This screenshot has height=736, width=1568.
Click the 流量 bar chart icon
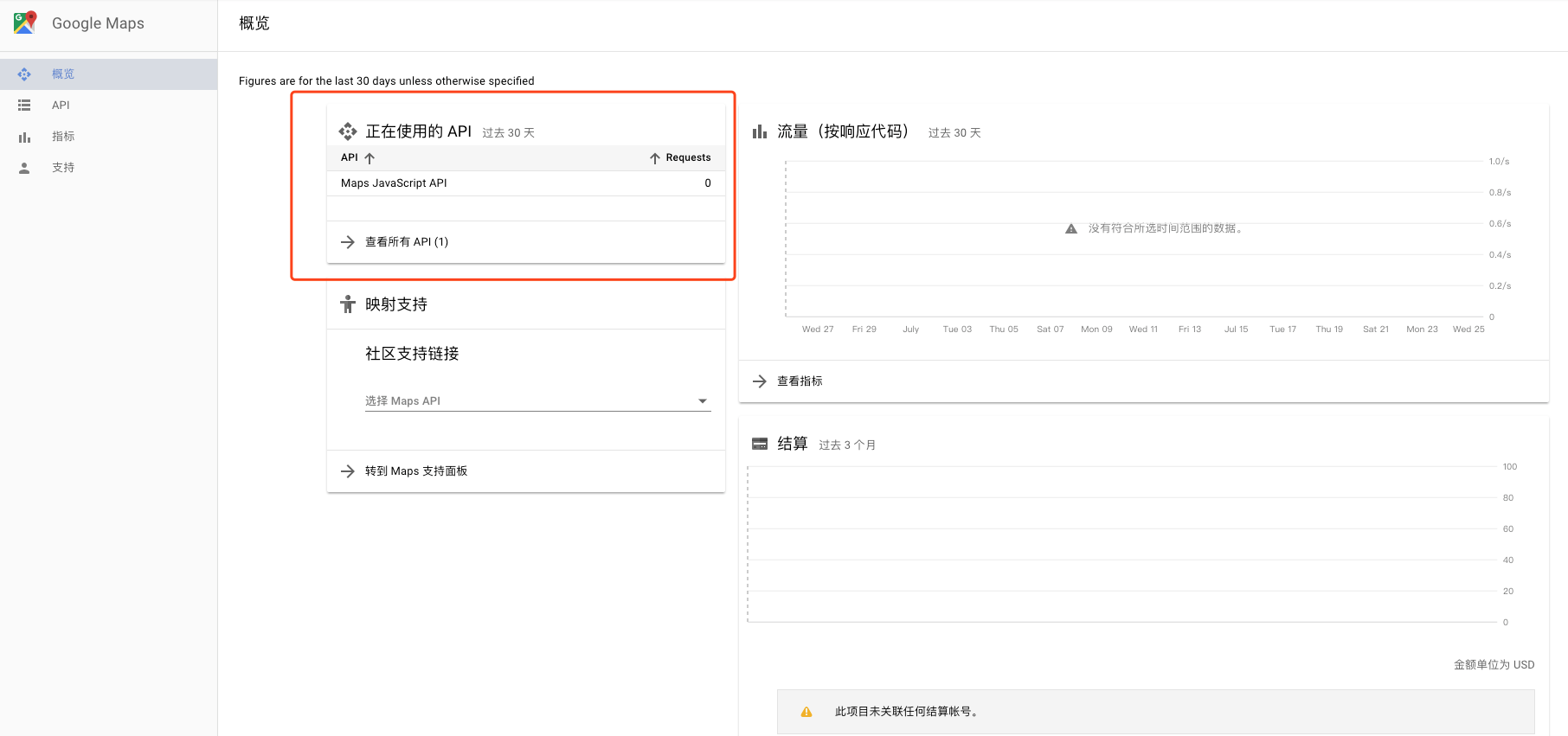point(760,131)
